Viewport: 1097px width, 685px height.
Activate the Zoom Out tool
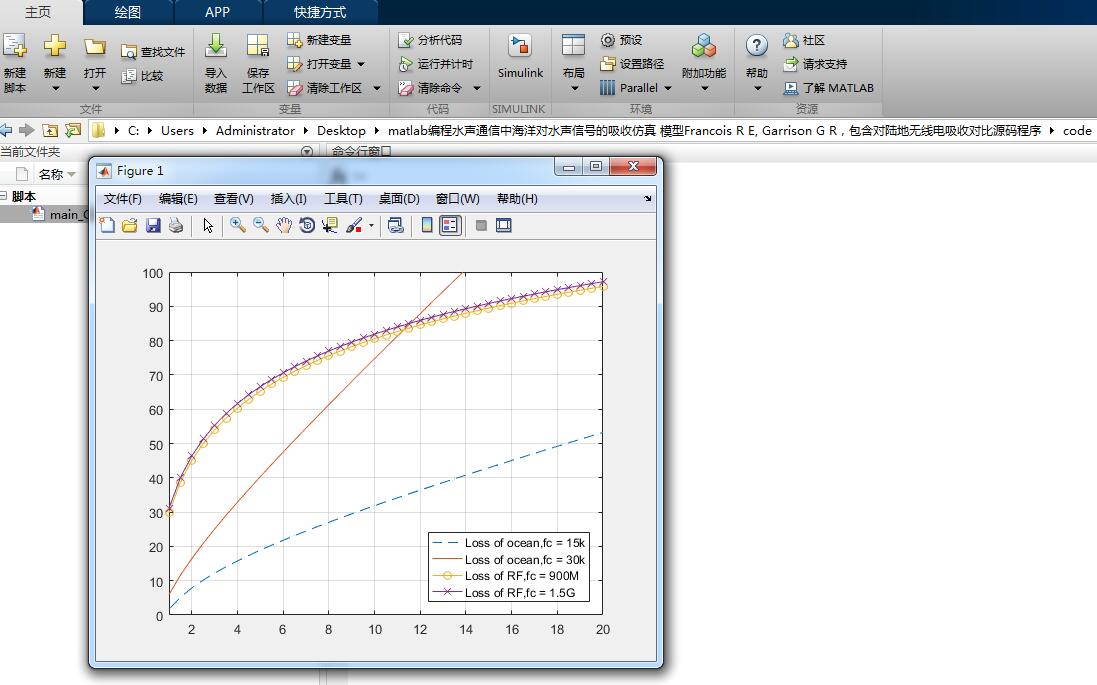tap(261, 225)
